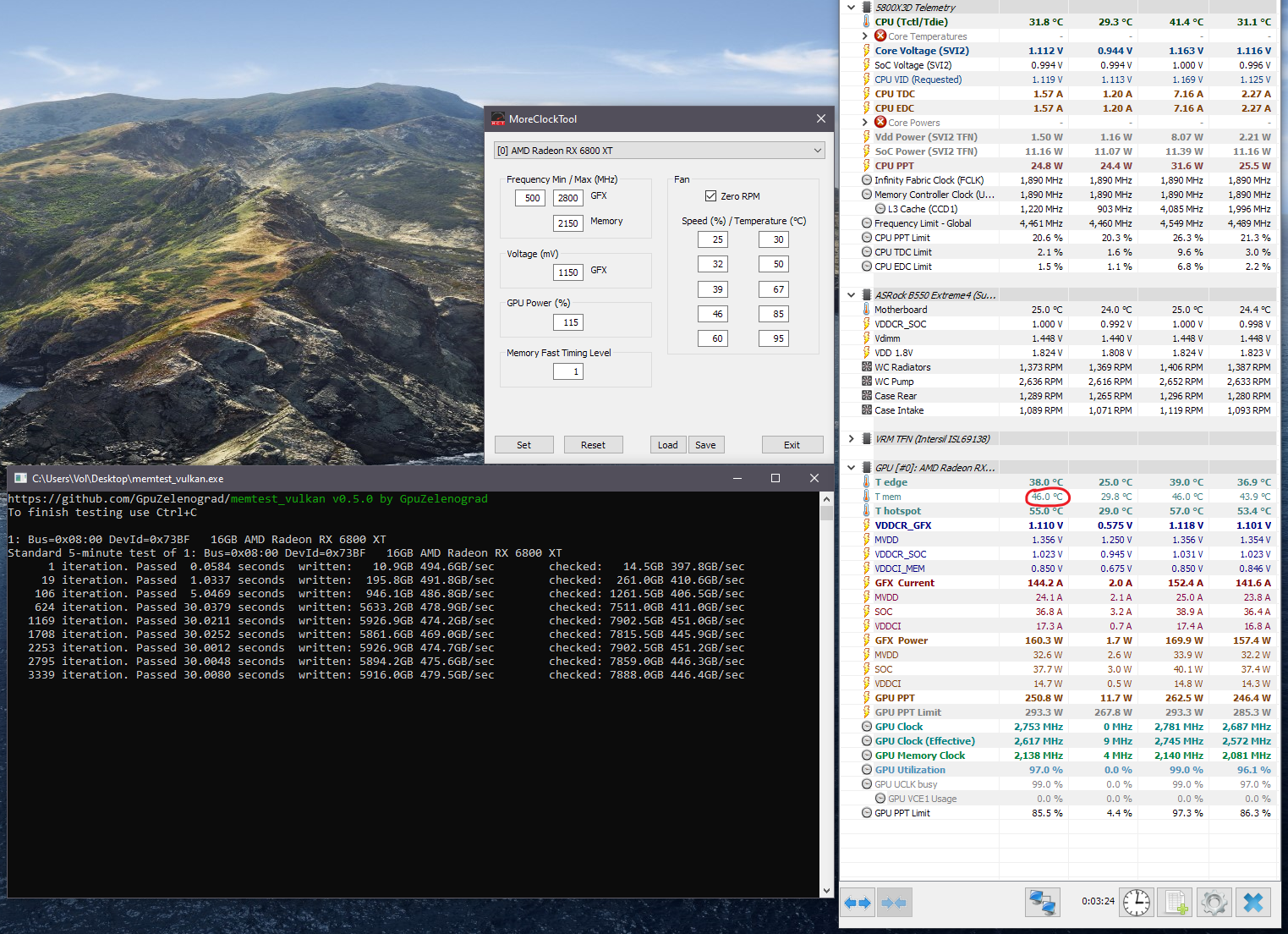
Task: Click the GFX voltage field showing 1150
Action: coord(568,272)
